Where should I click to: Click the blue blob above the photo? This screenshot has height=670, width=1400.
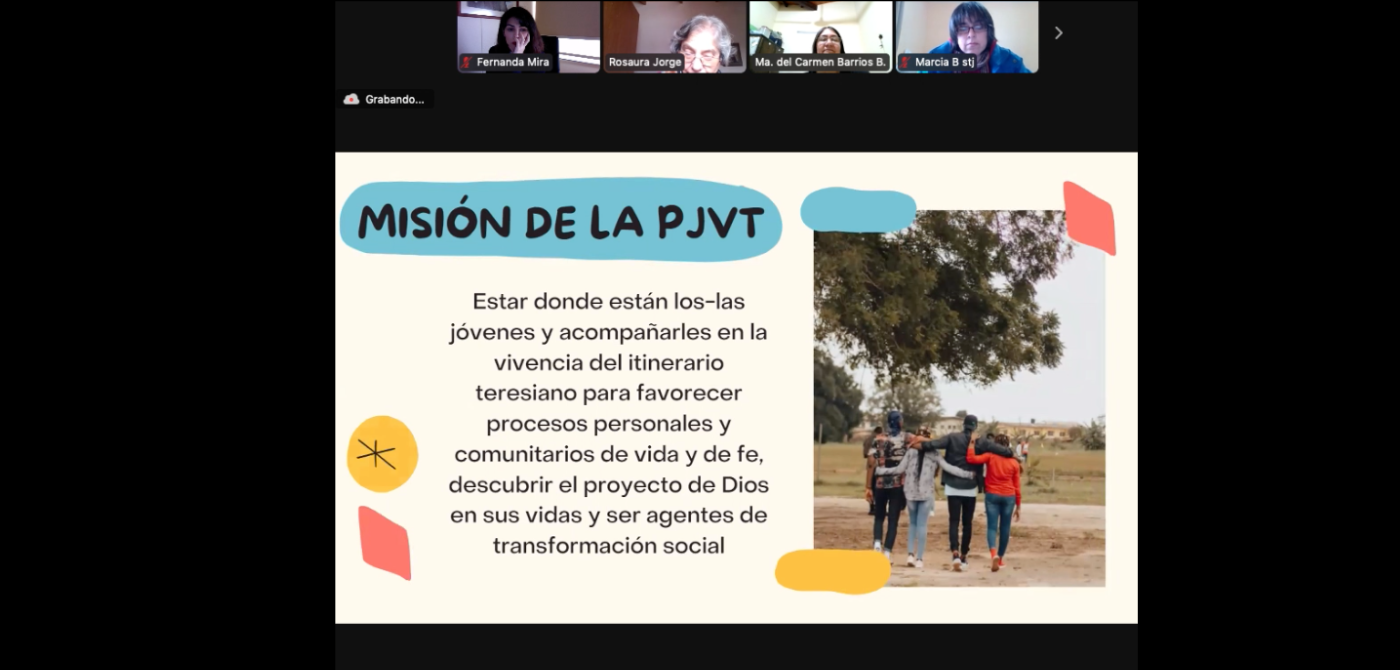point(858,211)
